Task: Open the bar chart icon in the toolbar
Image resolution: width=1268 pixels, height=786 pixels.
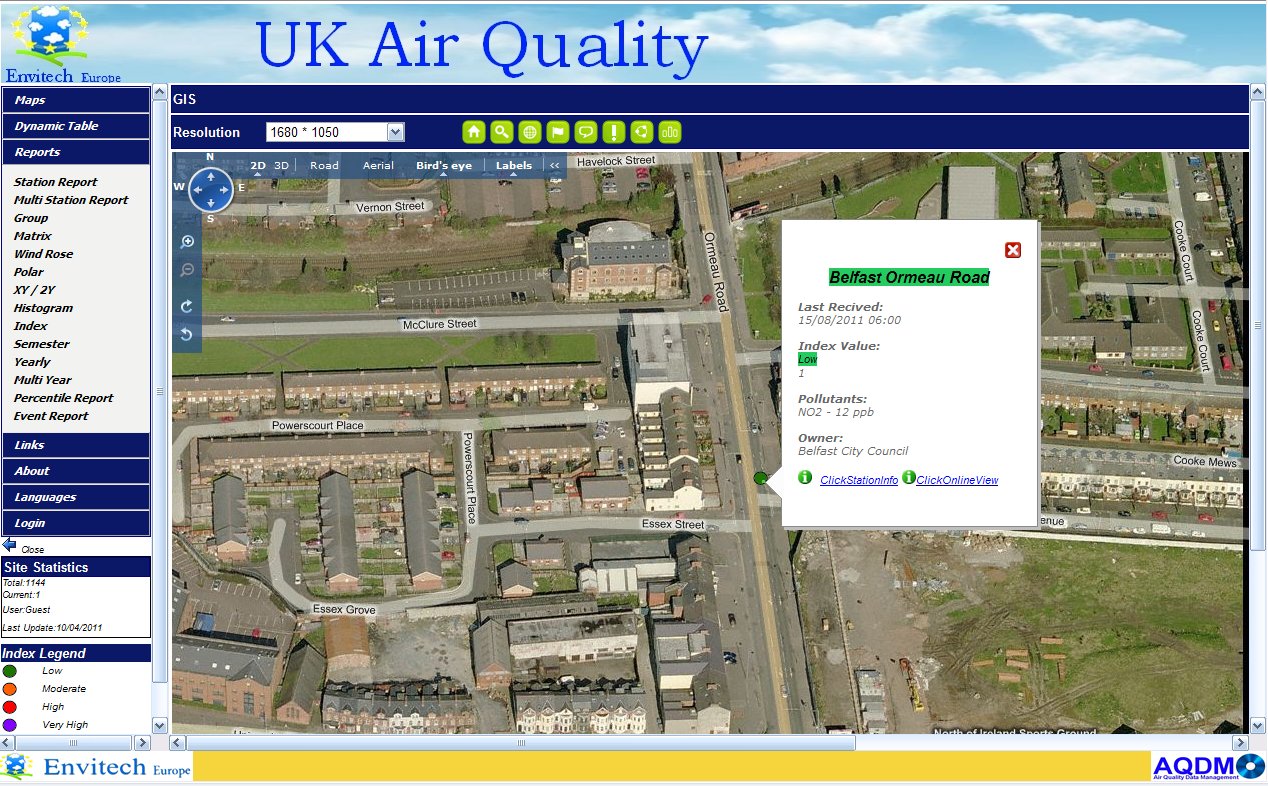Action: [669, 131]
